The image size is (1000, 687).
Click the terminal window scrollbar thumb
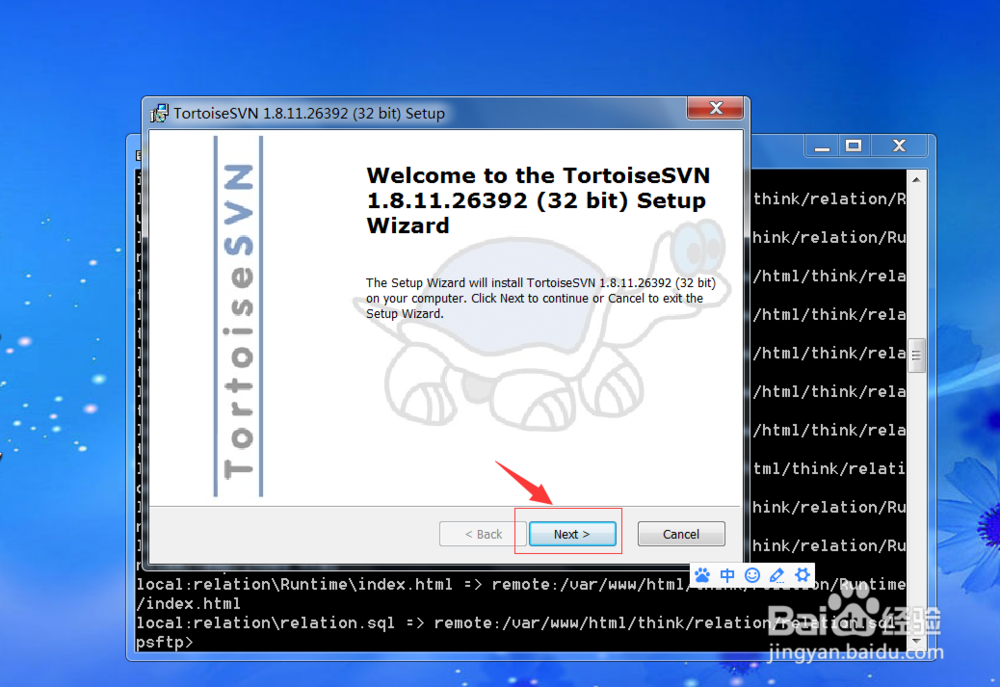(916, 355)
